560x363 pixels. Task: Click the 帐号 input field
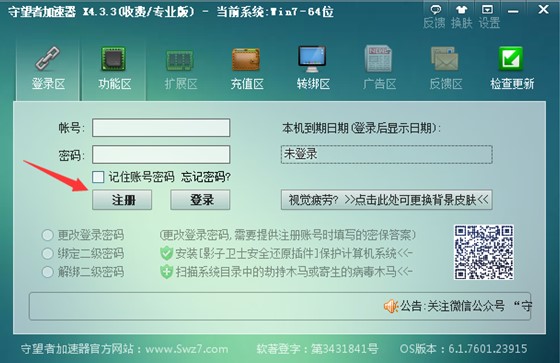point(161,128)
